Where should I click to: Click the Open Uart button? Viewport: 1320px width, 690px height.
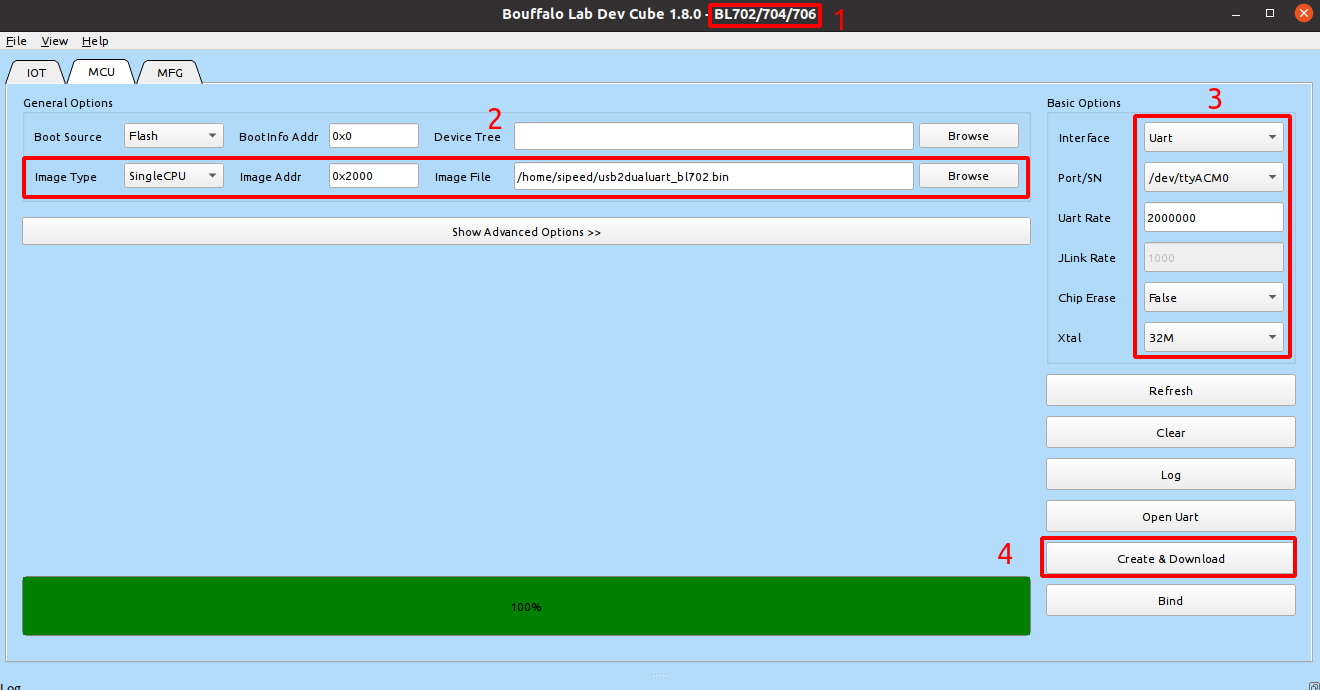(1171, 517)
